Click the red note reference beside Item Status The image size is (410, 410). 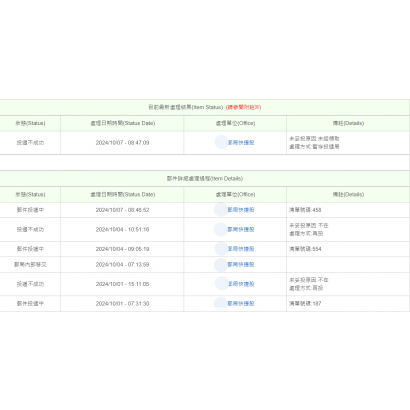coord(243,107)
